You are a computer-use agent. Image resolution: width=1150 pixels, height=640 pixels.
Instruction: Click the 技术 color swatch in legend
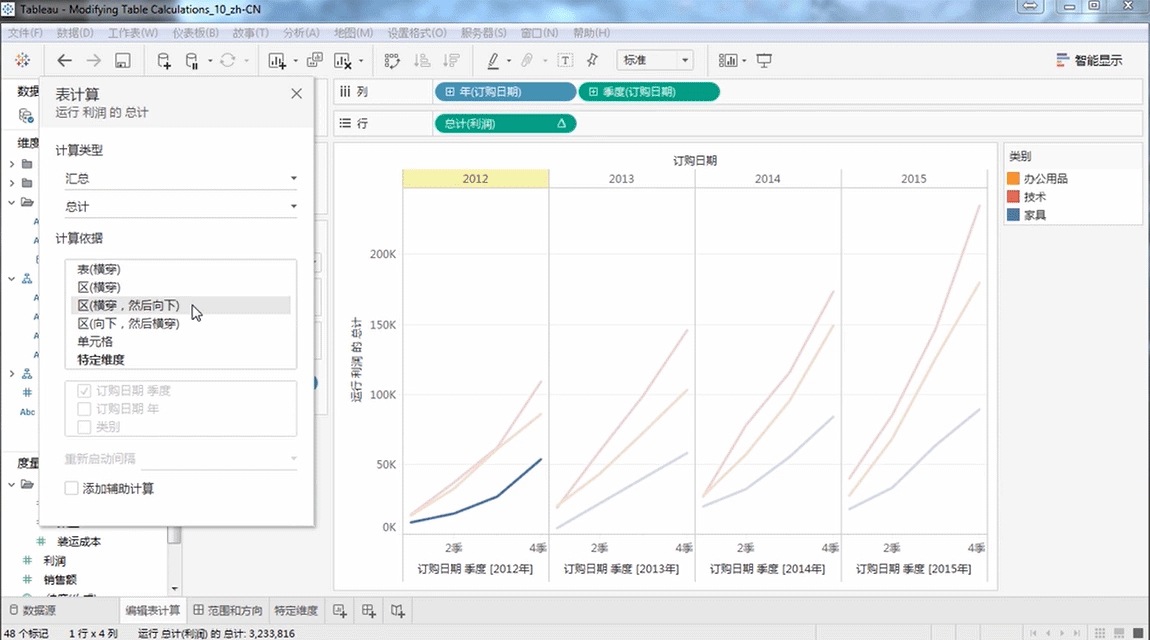1013,197
